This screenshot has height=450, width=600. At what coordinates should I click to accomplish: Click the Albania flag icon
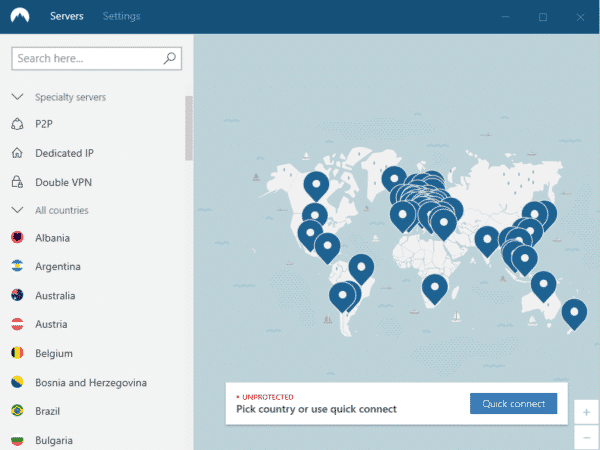tap(17, 238)
